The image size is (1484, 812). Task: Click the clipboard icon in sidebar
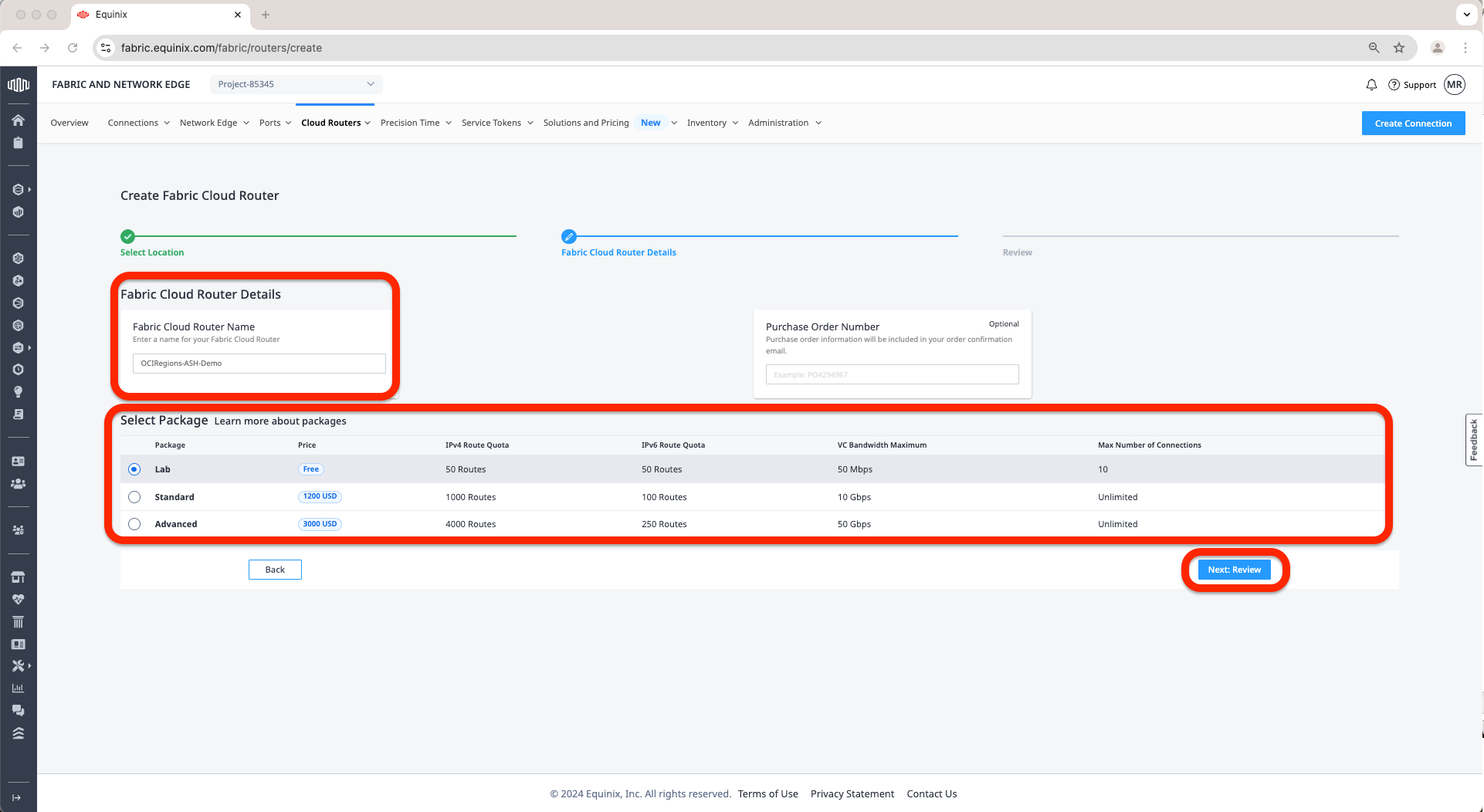(18, 143)
